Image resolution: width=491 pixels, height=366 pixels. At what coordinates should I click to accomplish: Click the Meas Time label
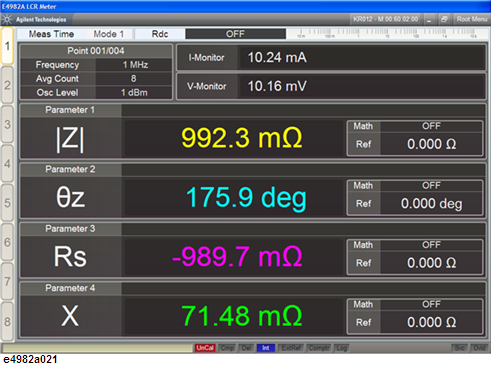point(51,34)
